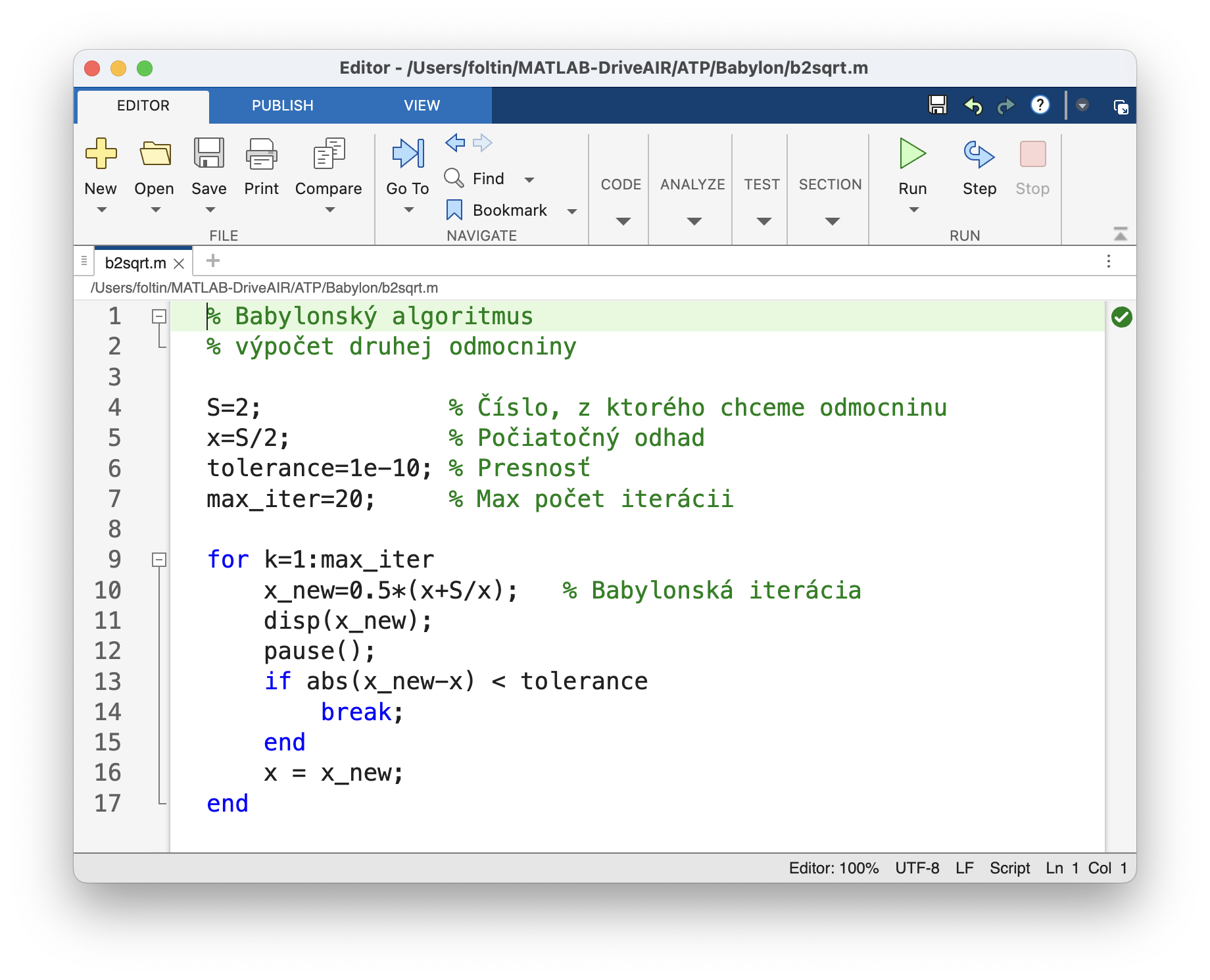Click the Ln 1 Col 1 position indicator
The height and width of the screenshot is (980, 1210).
[x=1086, y=868]
